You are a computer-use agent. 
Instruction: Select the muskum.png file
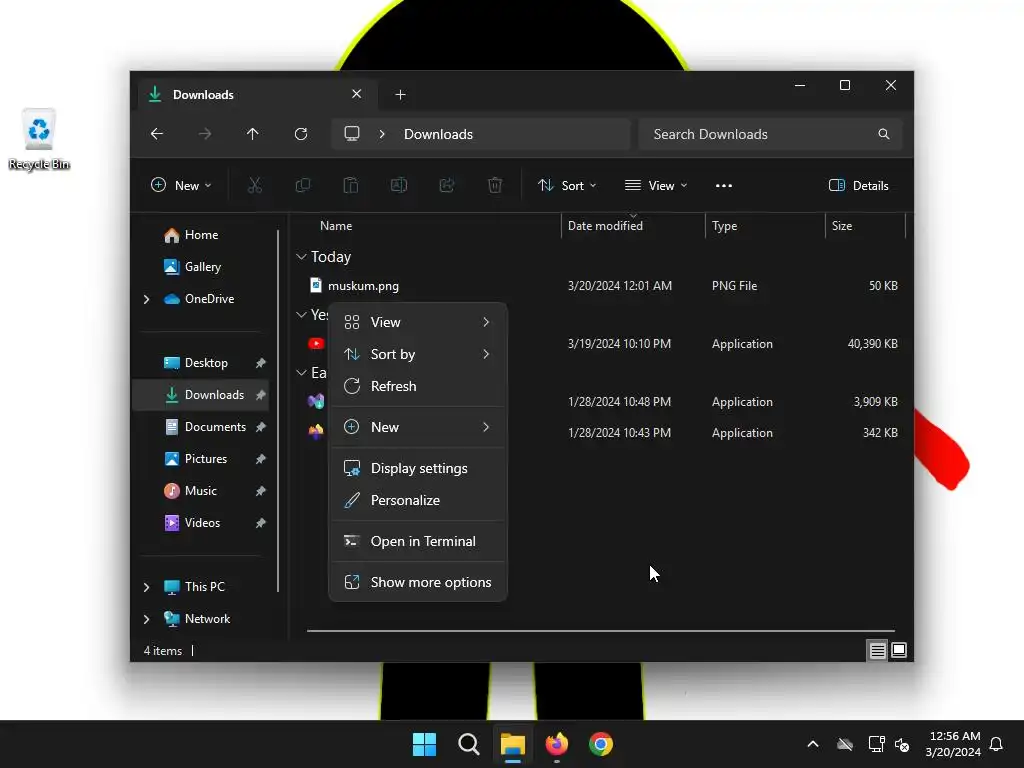363,286
